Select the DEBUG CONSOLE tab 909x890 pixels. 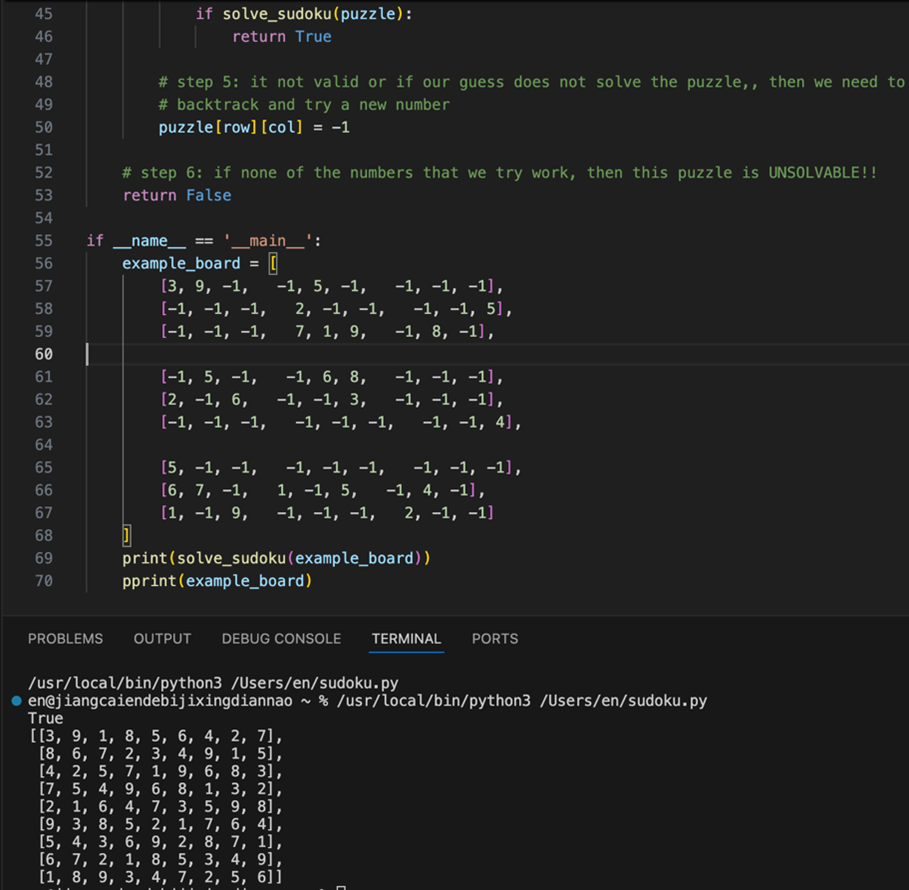coord(281,639)
